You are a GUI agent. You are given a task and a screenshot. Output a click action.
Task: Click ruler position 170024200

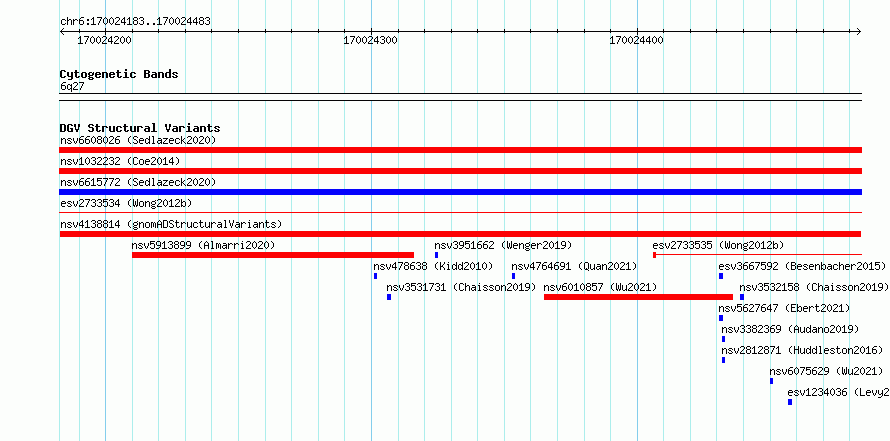click(104, 40)
